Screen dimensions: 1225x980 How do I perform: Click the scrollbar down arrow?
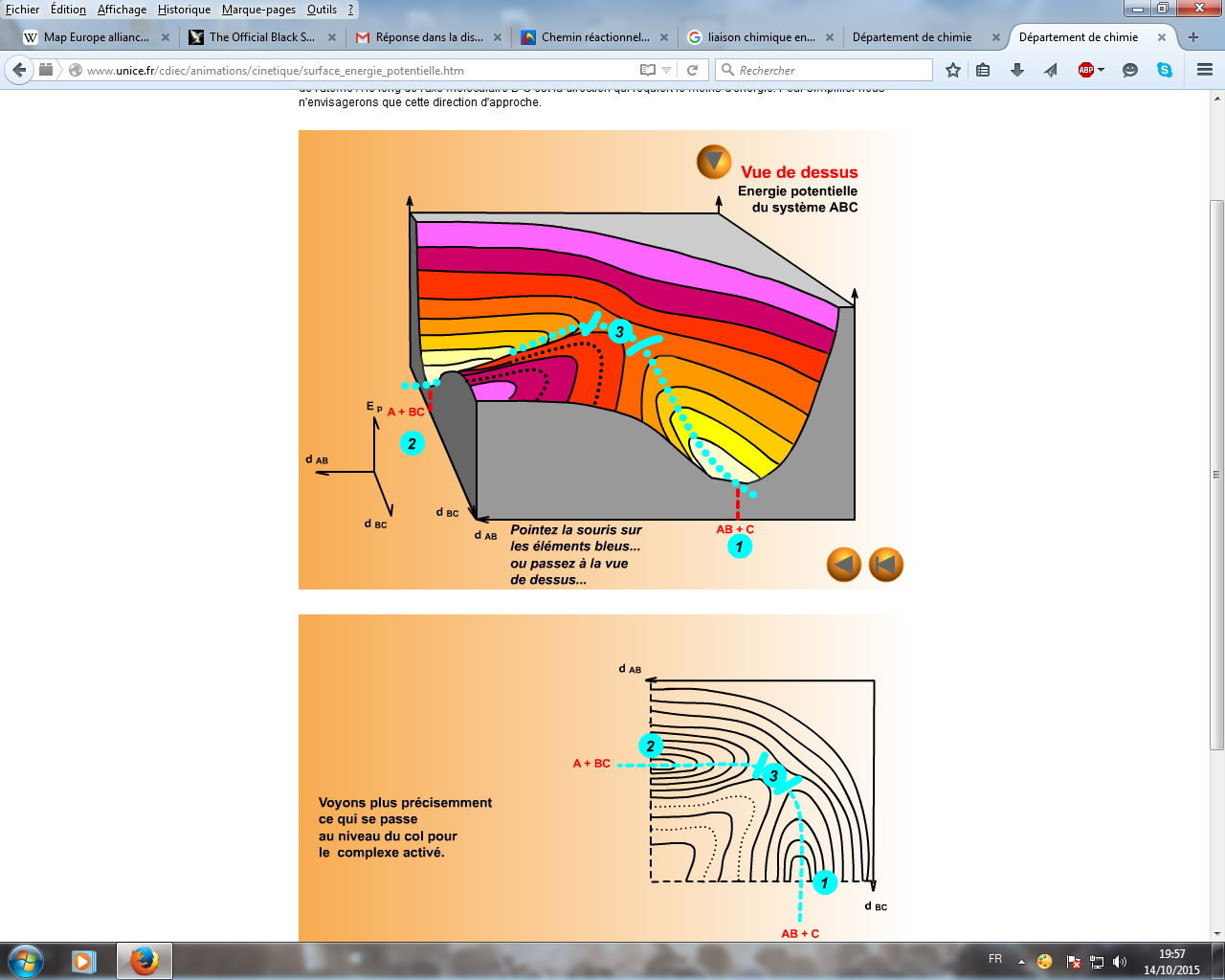(x=1216, y=933)
